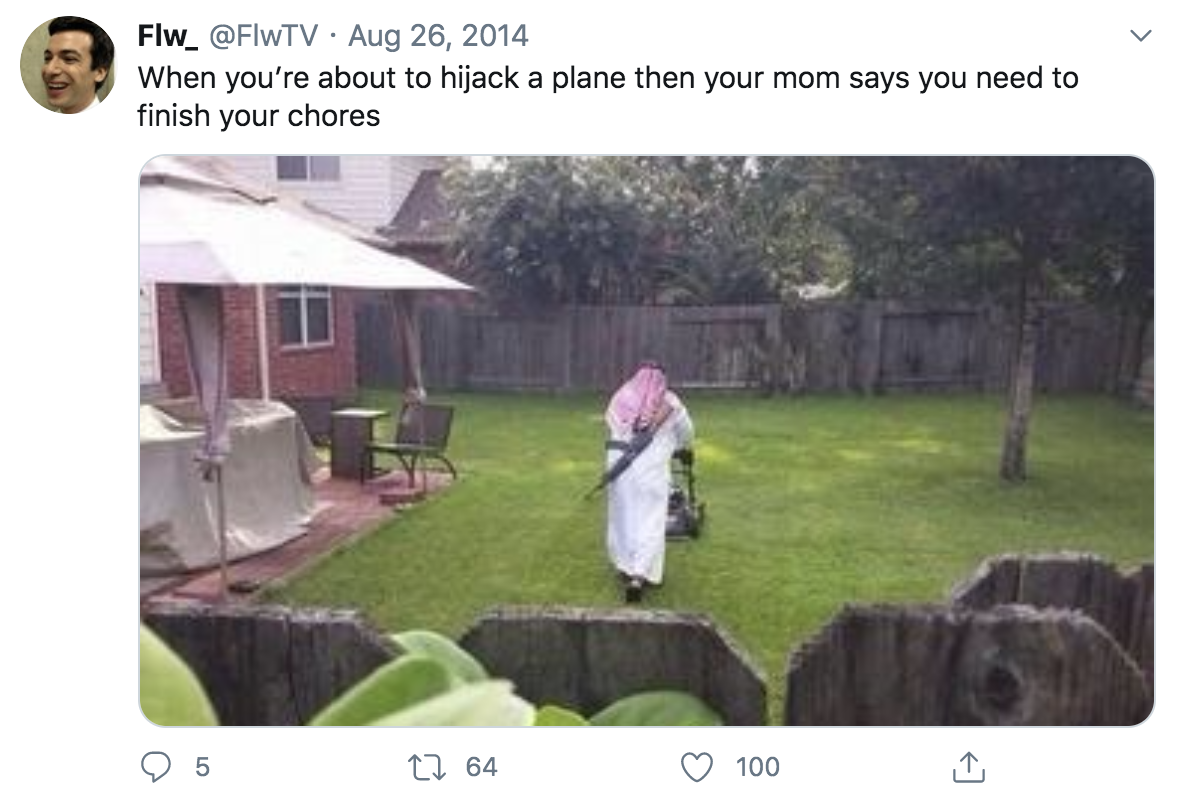
Task: Open the @FlwTV handle link
Action: (263, 36)
